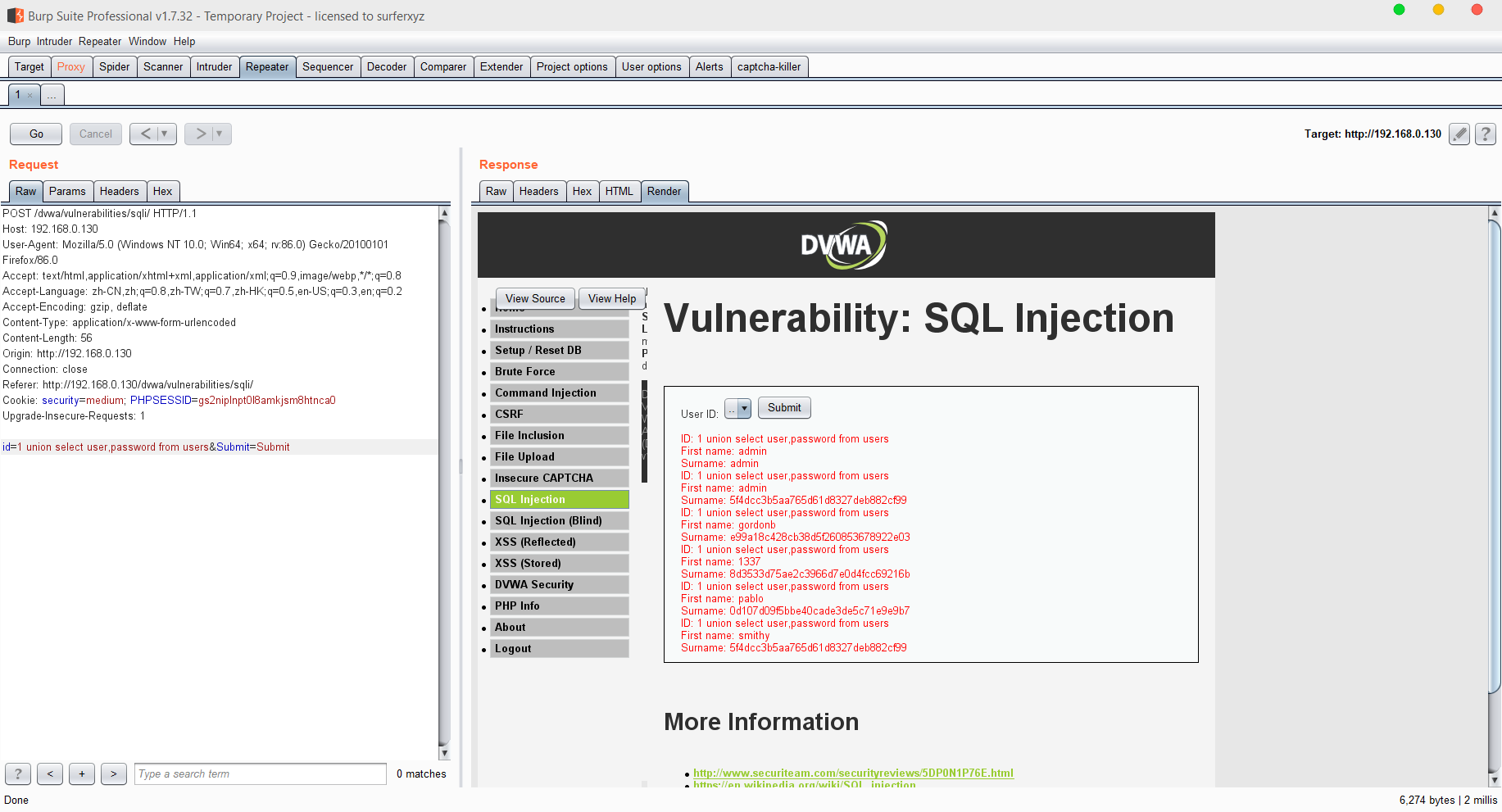The image size is (1502, 812).
Task: Click the request pane vertical scrollbar
Action: [444, 483]
